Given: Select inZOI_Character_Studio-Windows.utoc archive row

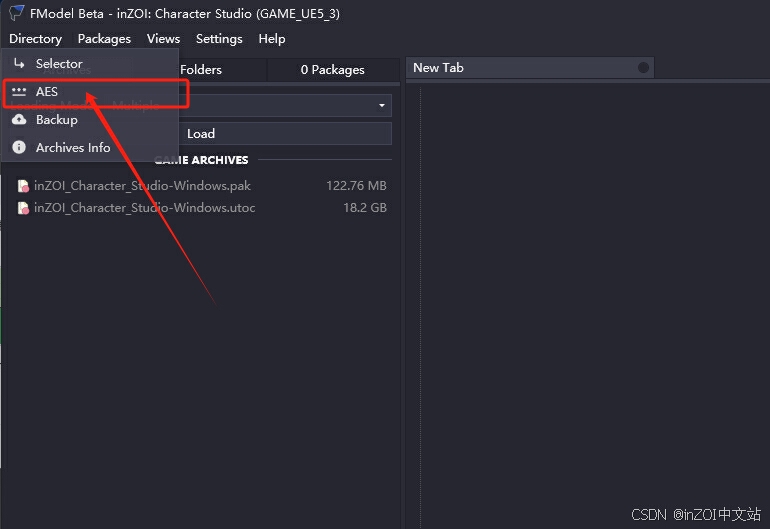Looking at the screenshot, I should [x=201, y=208].
